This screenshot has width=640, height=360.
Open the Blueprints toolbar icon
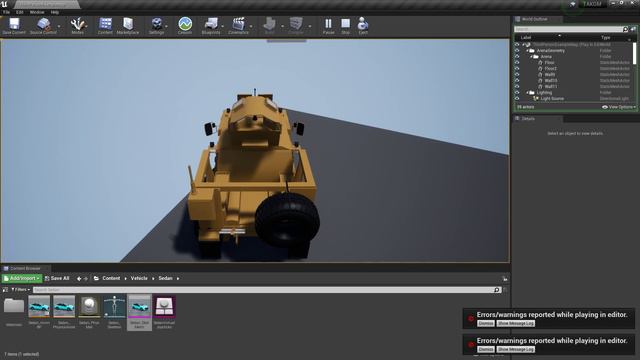211,24
